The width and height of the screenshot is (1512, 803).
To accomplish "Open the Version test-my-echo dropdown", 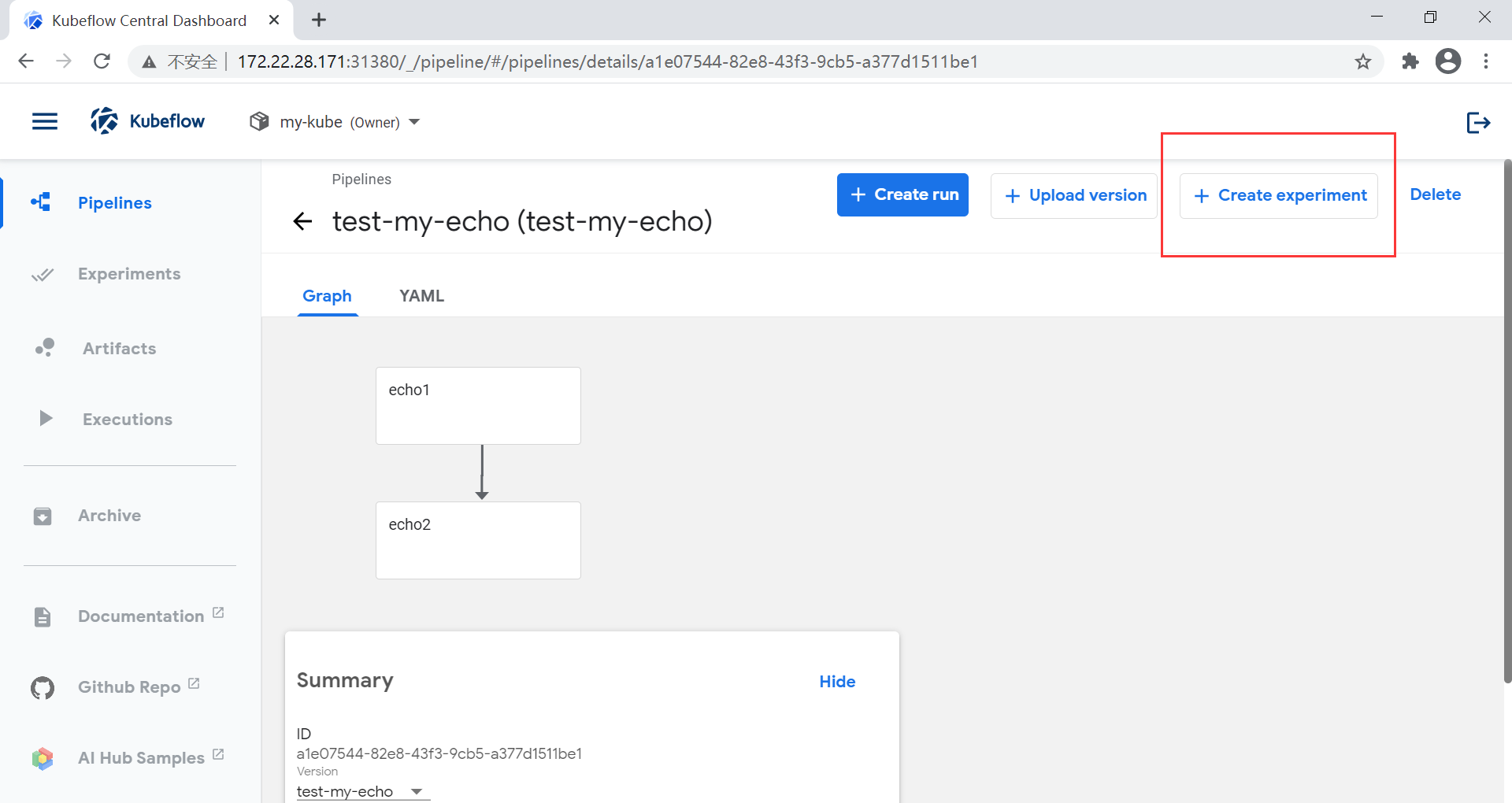I will pos(363,791).
